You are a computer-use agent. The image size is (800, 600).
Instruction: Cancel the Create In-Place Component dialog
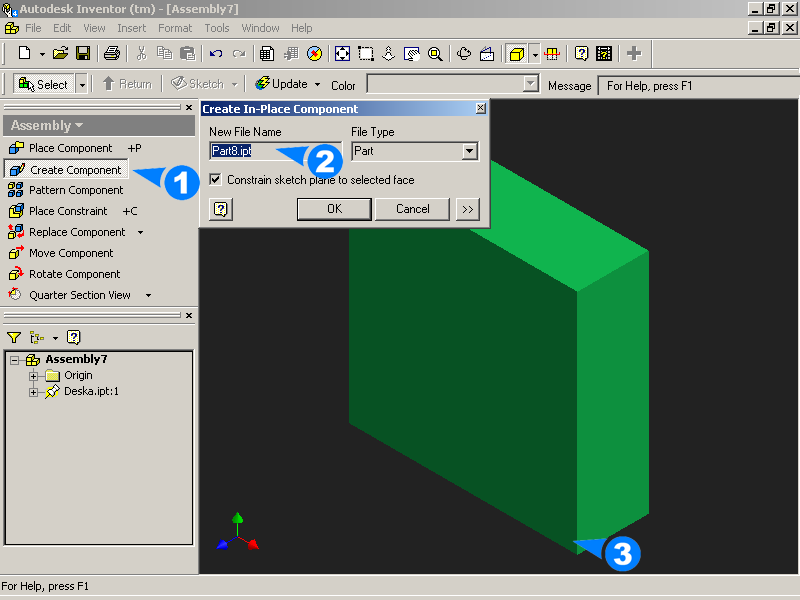tap(412, 209)
